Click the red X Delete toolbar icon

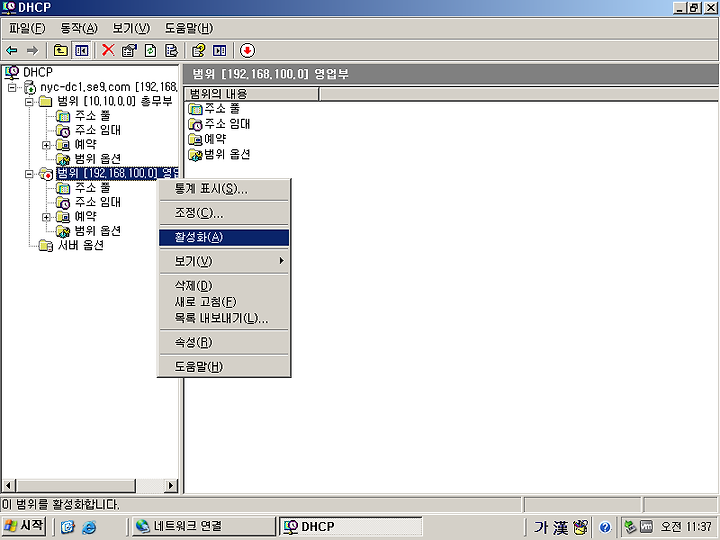coord(108,51)
